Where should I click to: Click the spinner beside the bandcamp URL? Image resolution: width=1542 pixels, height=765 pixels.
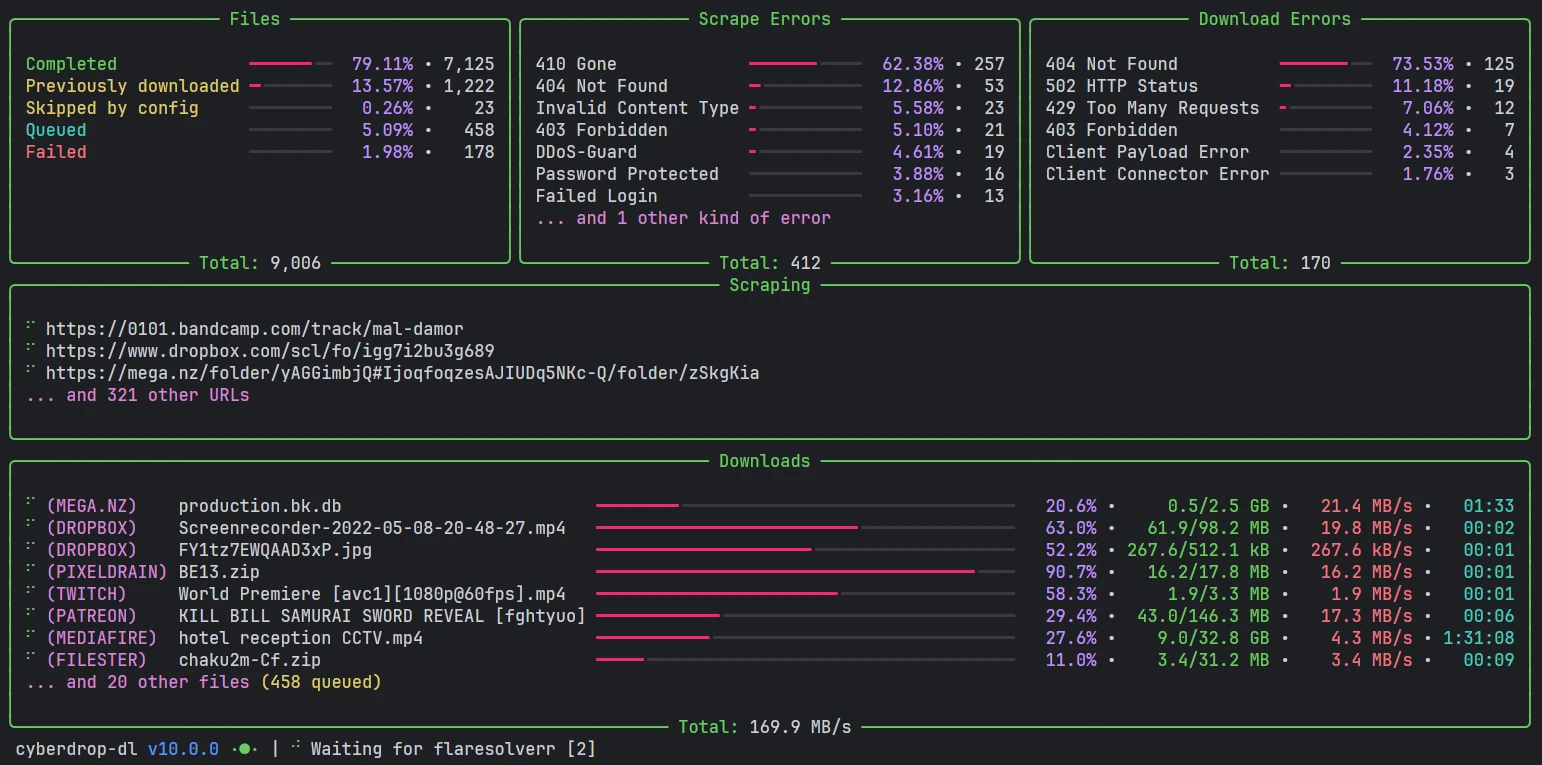click(31, 327)
